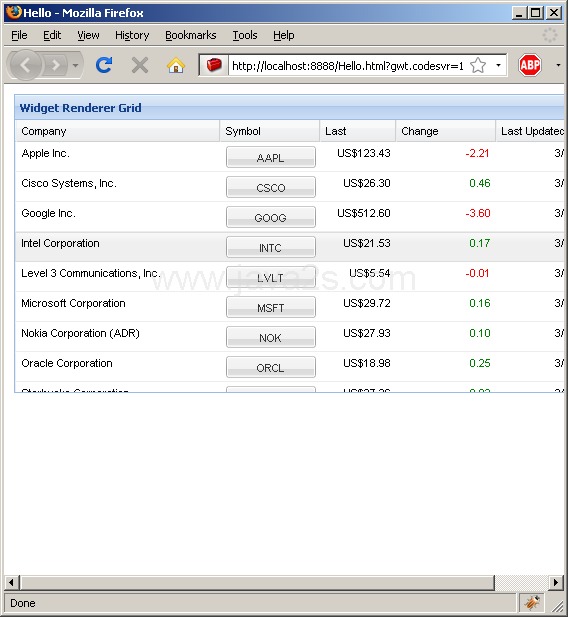
Task: Sort by the Last Updated column header
Action: point(530,131)
